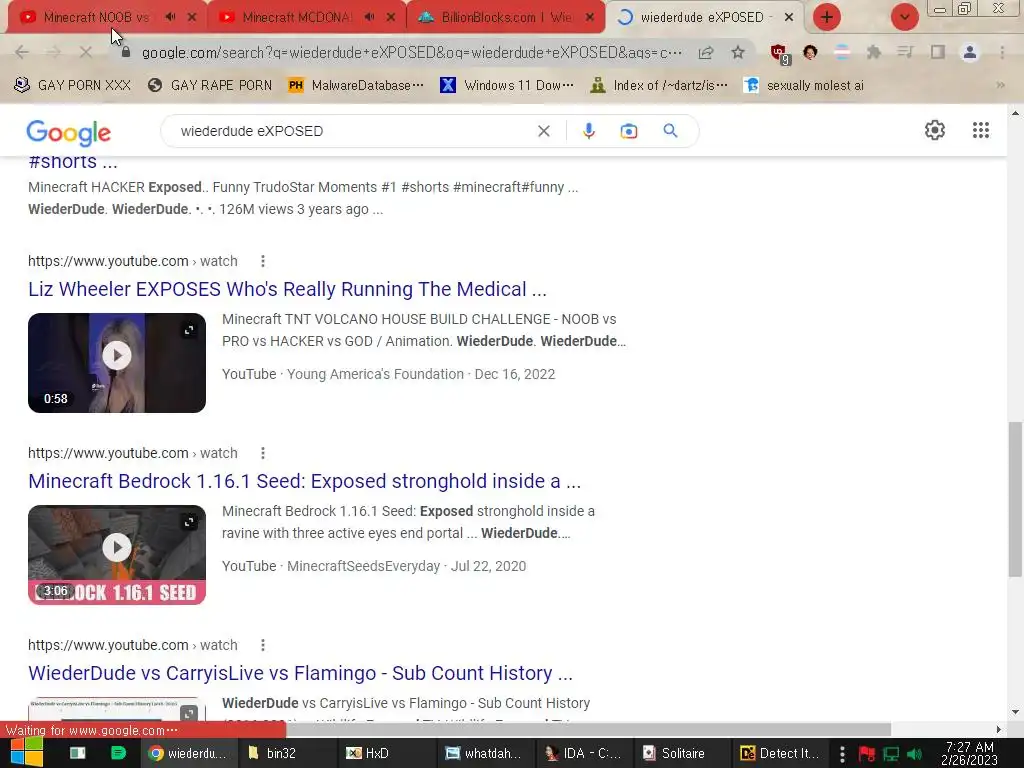Clear the search query text
This screenshot has height=768, width=1024.
coord(543,131)
